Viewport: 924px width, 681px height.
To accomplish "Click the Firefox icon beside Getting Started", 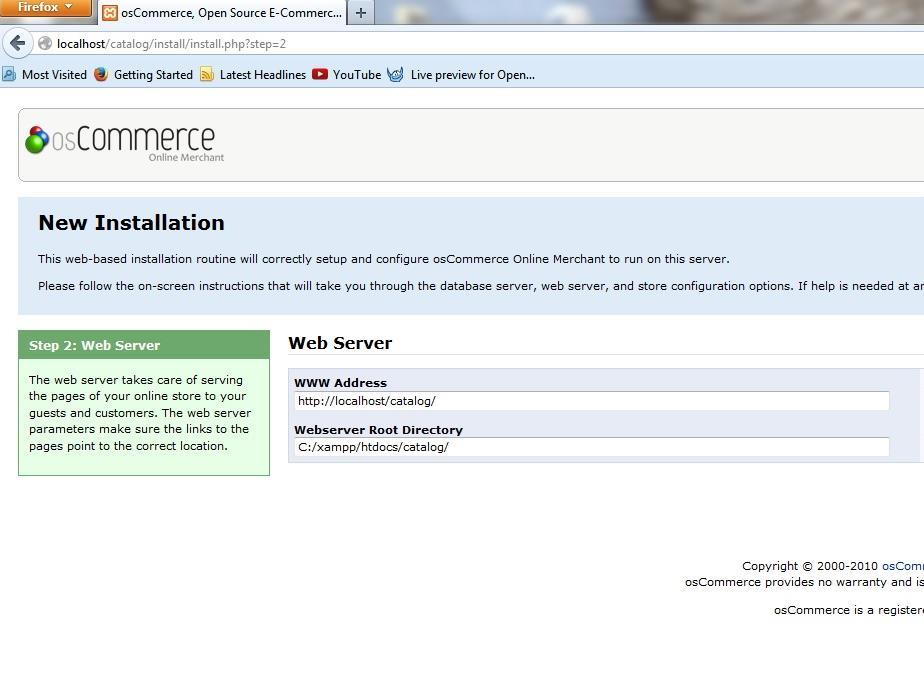I will (x=101, y=74).
